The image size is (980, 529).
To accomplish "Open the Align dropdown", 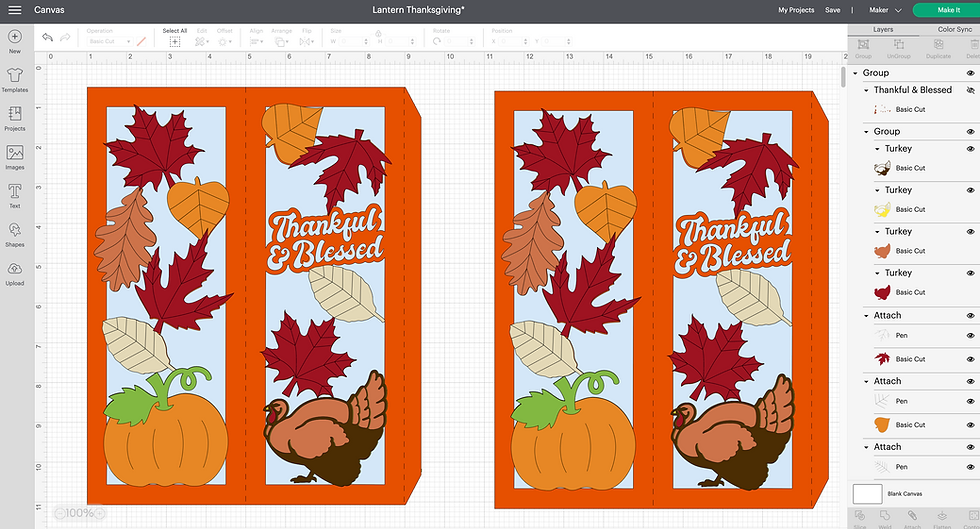I will 256,41.
